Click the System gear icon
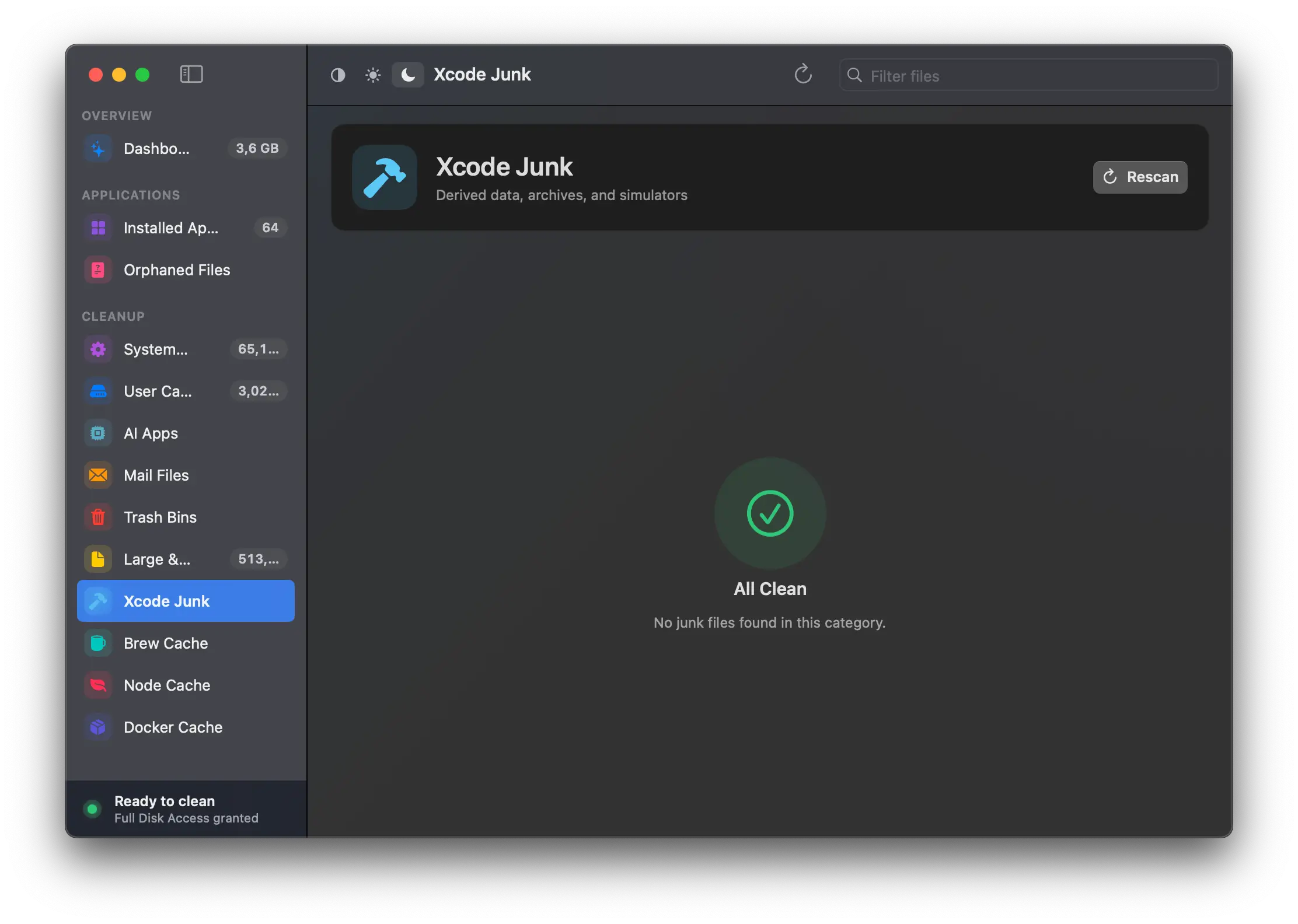The image size is (1298, 924). 98,349
